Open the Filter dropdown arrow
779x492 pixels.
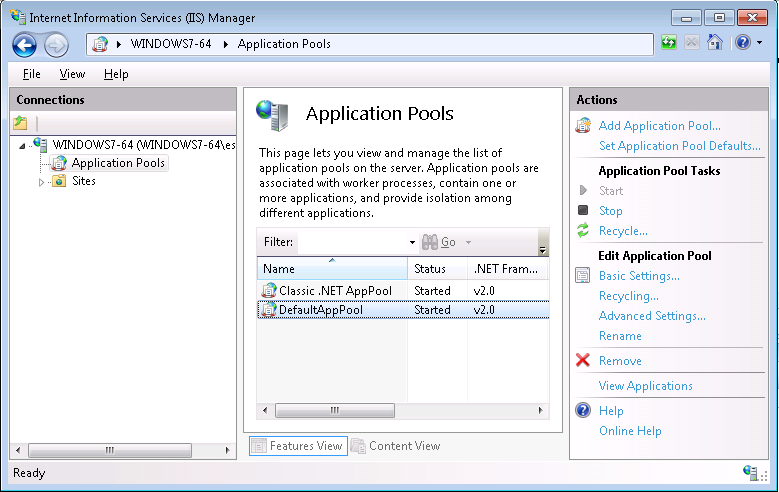pyautogui.click(x=412, y=242)
